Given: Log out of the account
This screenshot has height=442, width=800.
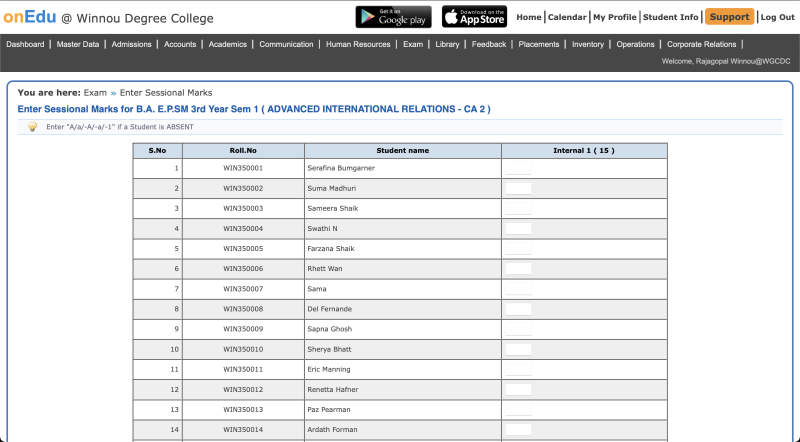Looking at the screenshot, I should pos(777,17).
